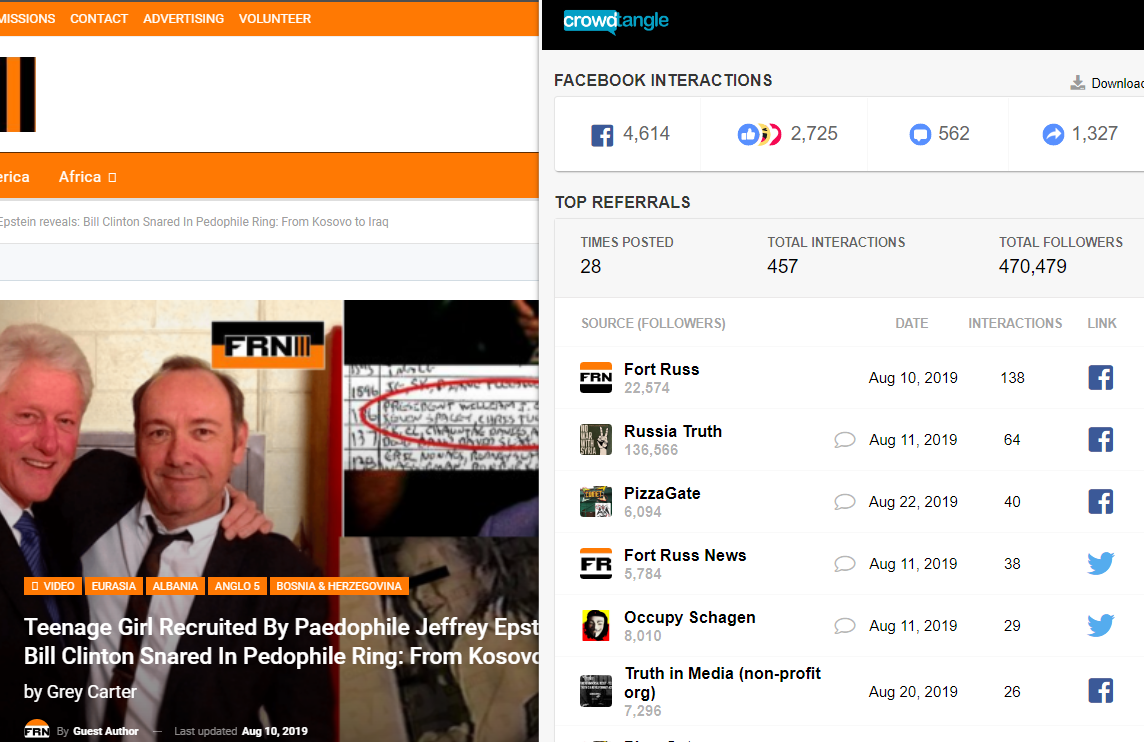1144x742 pixels.
Task: Click the Aug 20, 2019 date cell
Action: [913, 692]
